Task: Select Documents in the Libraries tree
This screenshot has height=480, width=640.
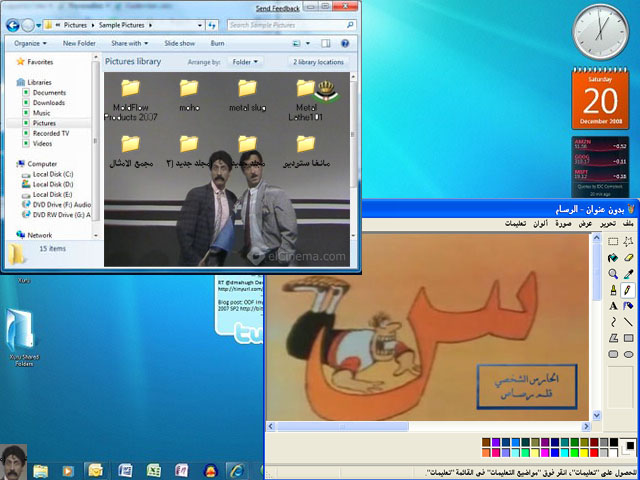Action: pos(49,93)
